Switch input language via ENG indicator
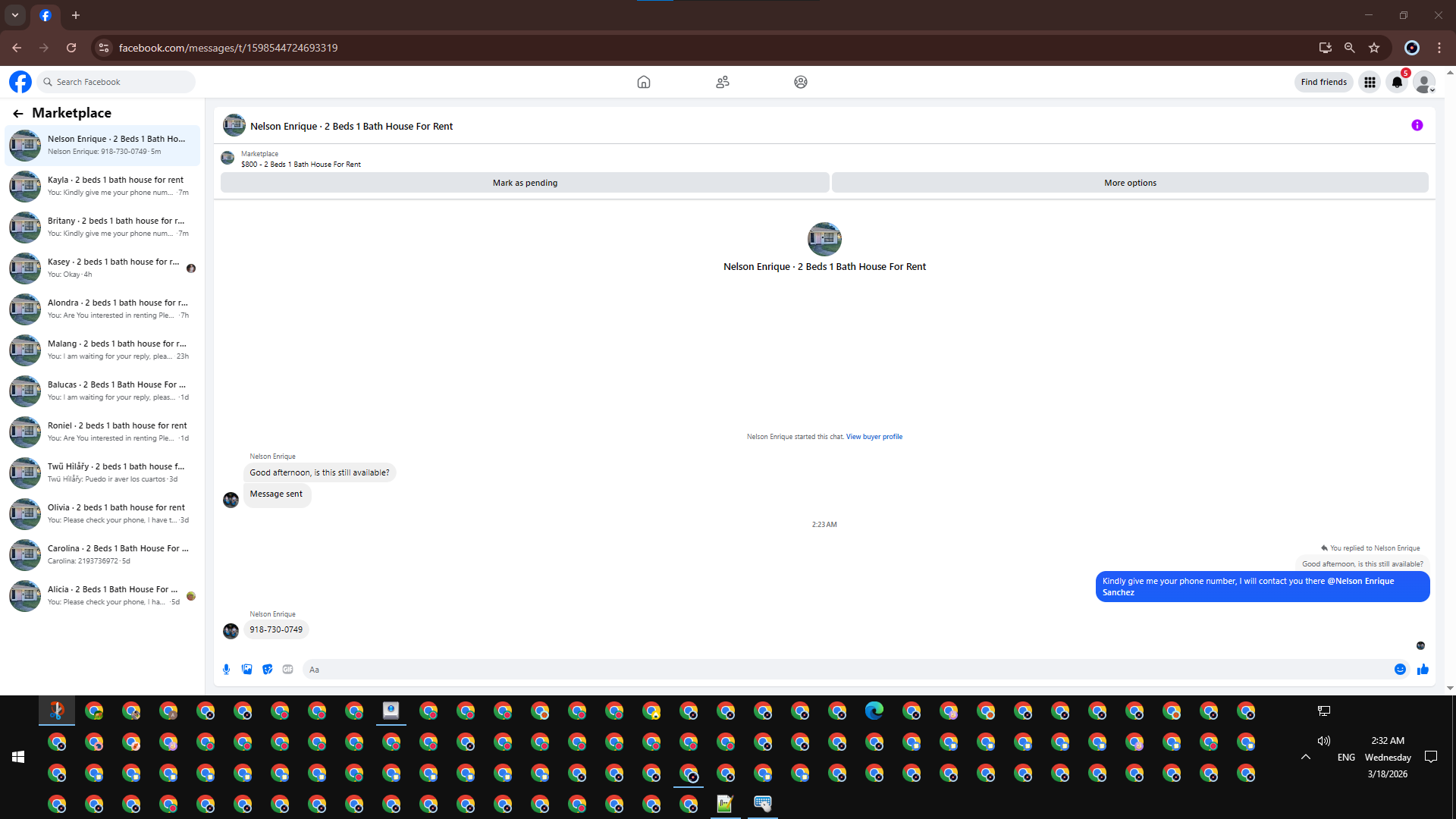The width and height of the screenshot is (1456, 819). (x=1346, y=758)
